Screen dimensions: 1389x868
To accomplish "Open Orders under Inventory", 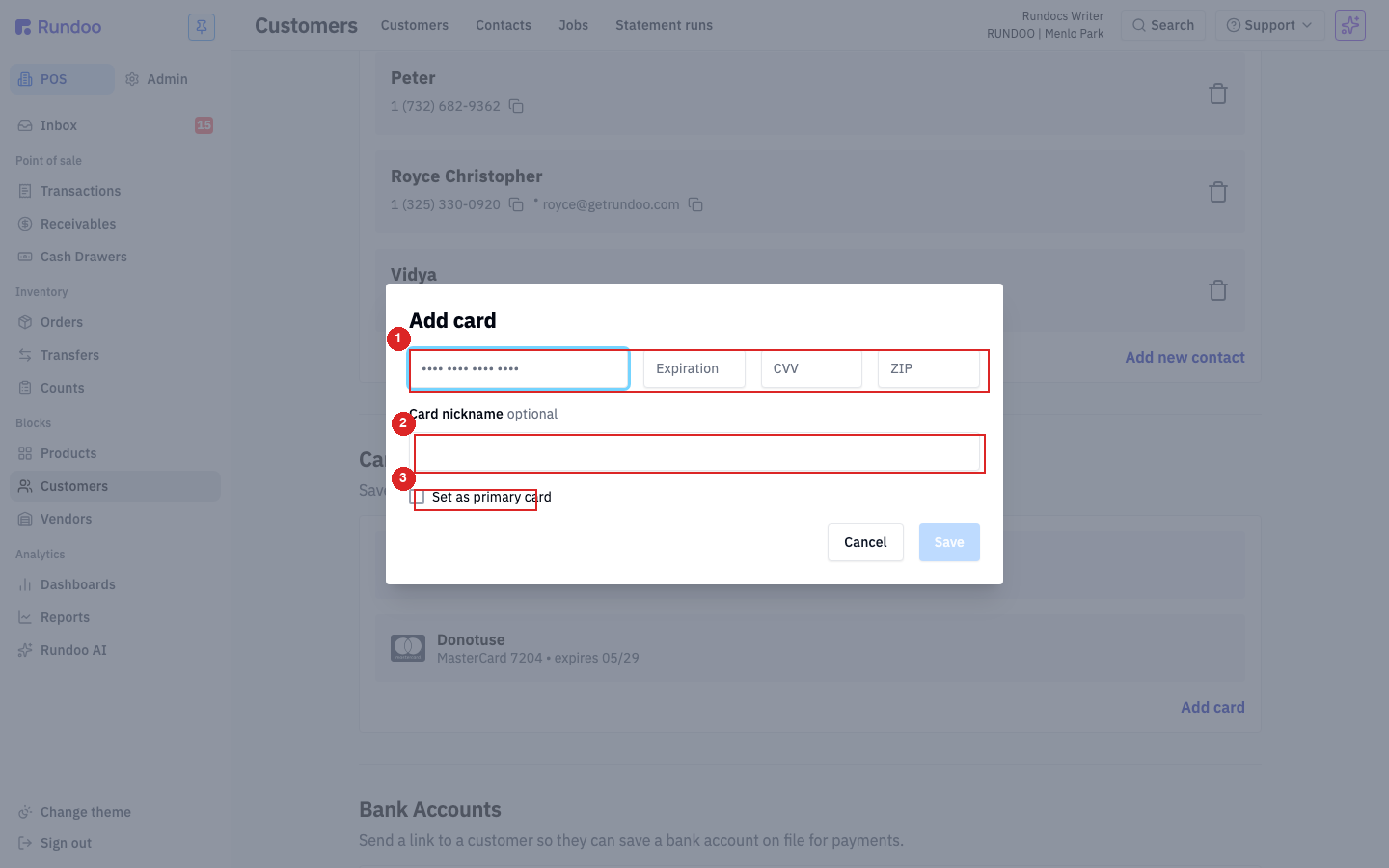I will coord(115,322).
